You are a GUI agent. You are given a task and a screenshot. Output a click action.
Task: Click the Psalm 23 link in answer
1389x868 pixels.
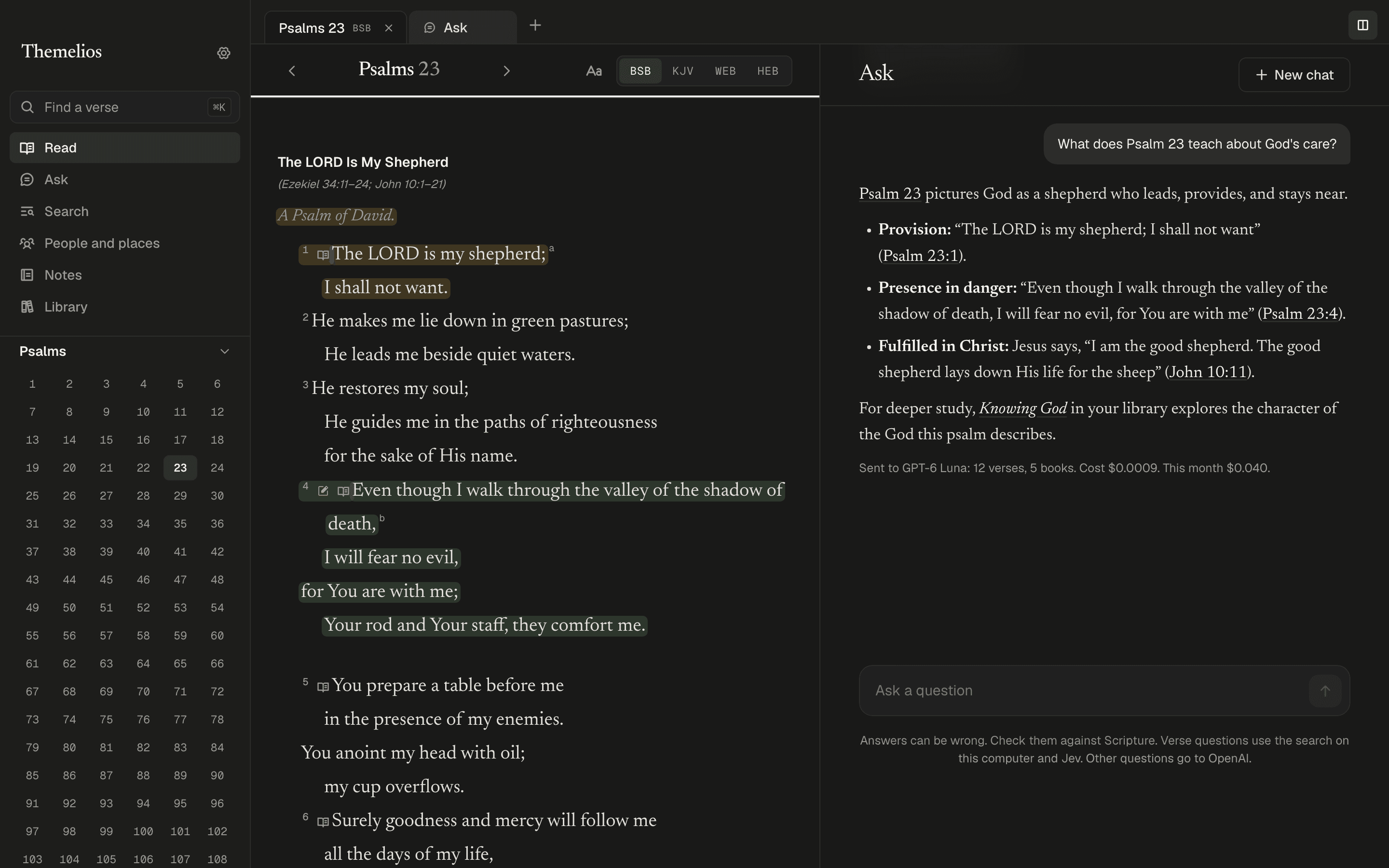pyautogui.click(x=890, y=194)
